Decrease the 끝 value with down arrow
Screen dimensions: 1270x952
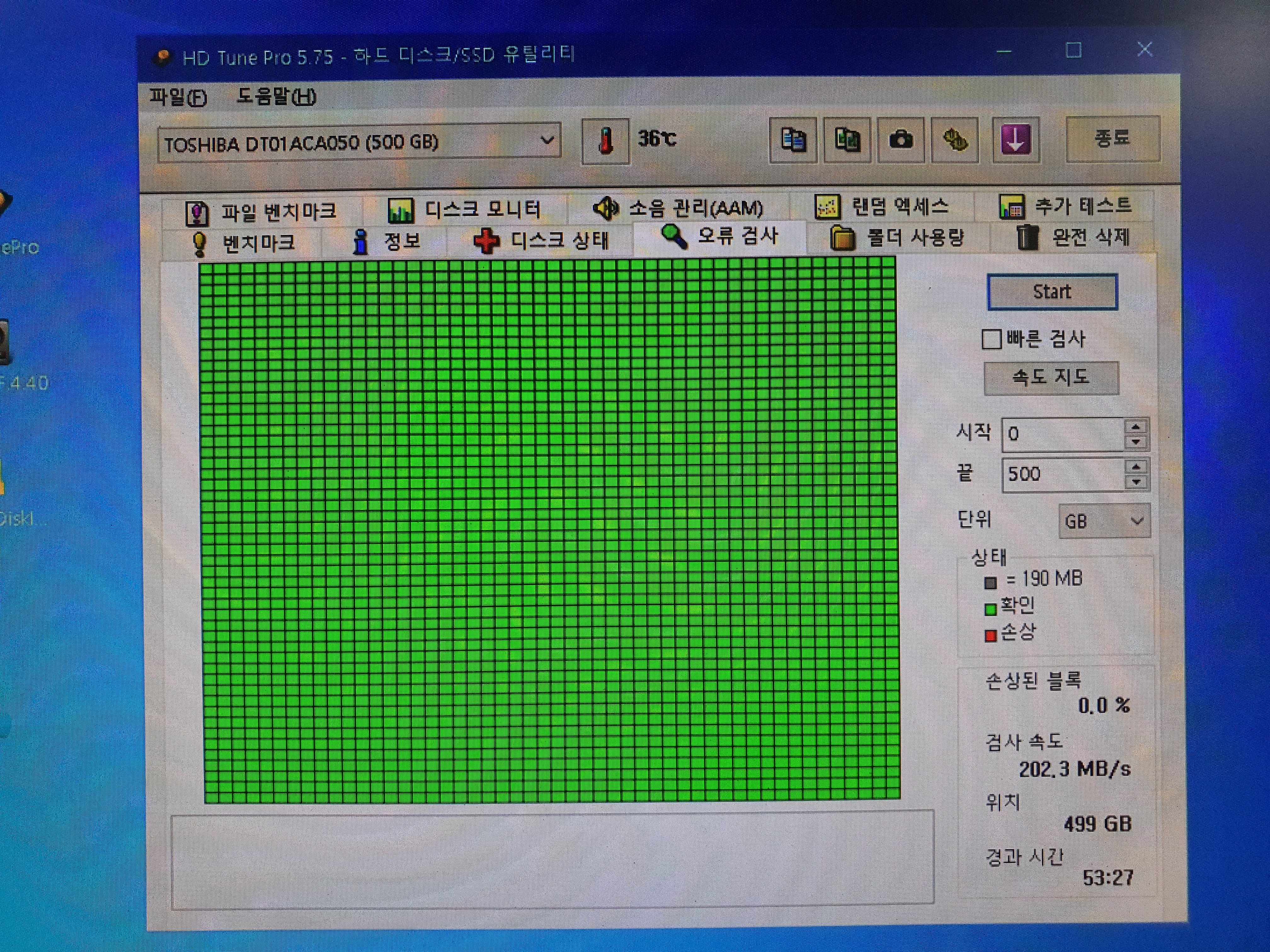pos(1136,483)
